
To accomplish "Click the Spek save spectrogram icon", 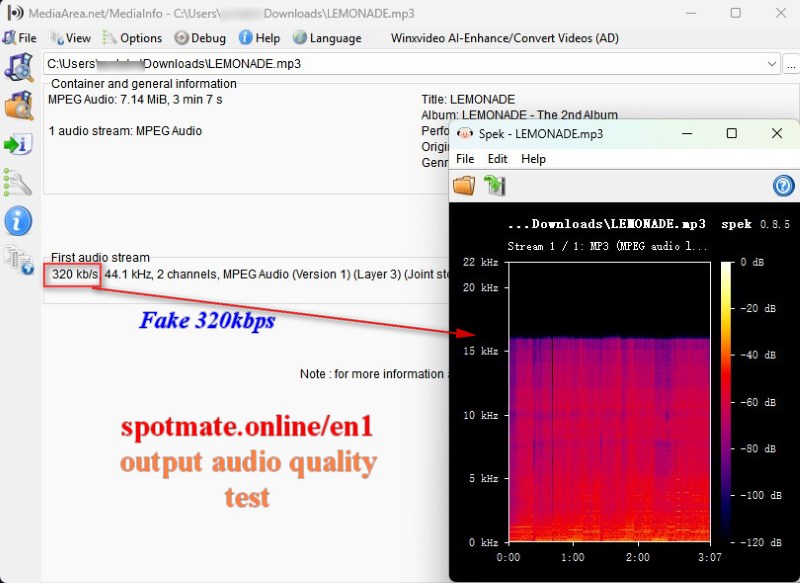I will pos(494,185).
